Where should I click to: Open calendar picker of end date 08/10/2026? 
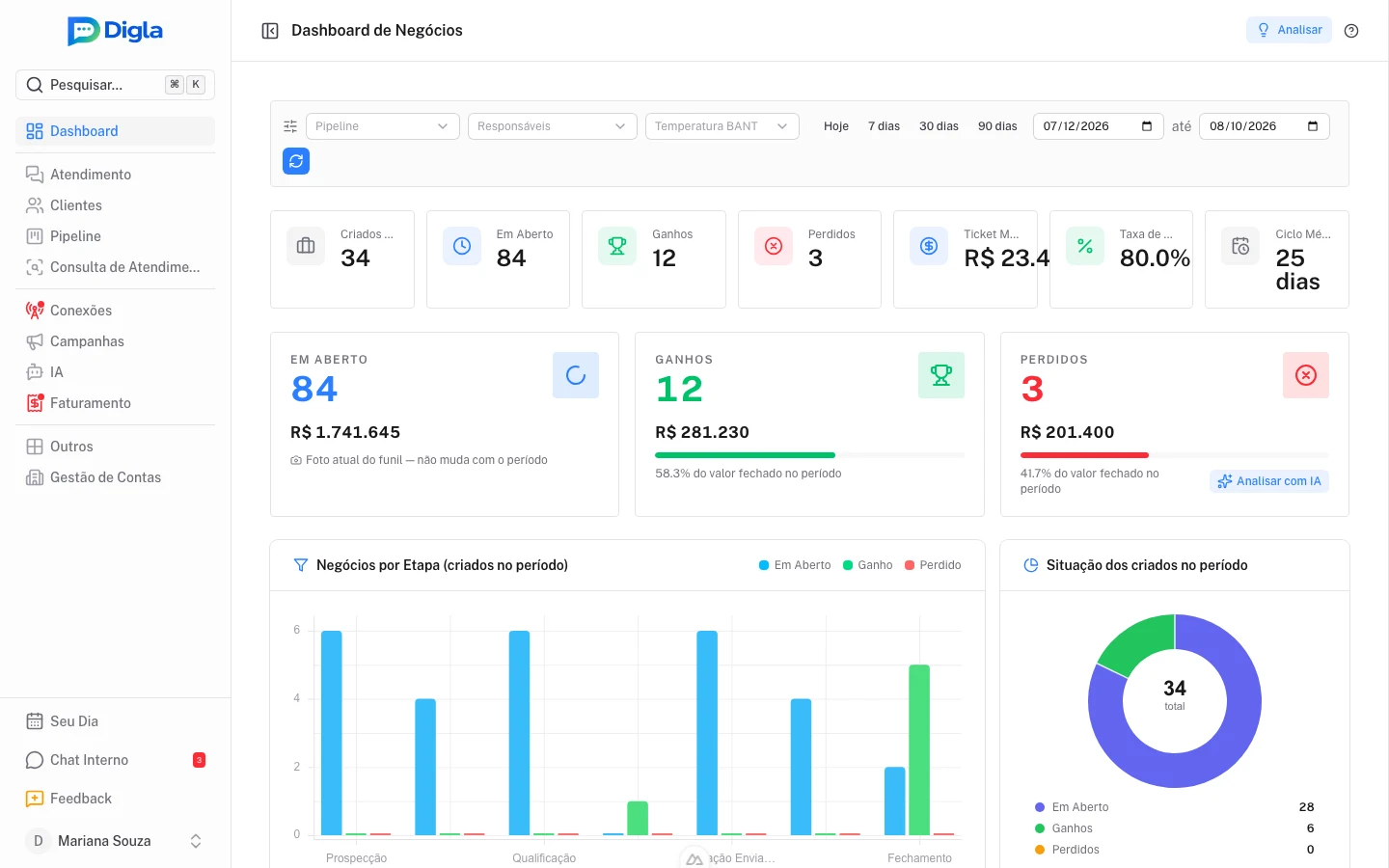tap(1313, 126)
